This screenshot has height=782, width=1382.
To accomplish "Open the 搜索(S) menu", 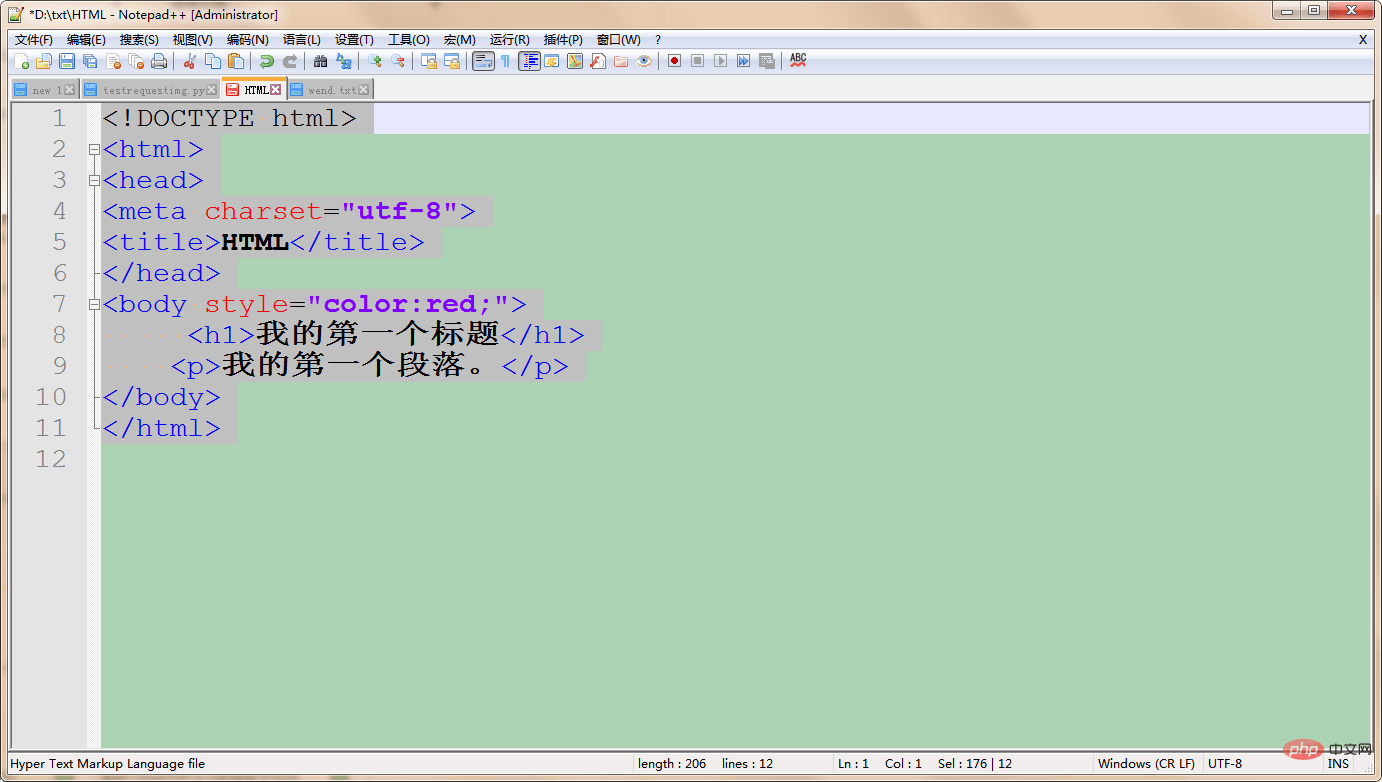I will 139,40.
